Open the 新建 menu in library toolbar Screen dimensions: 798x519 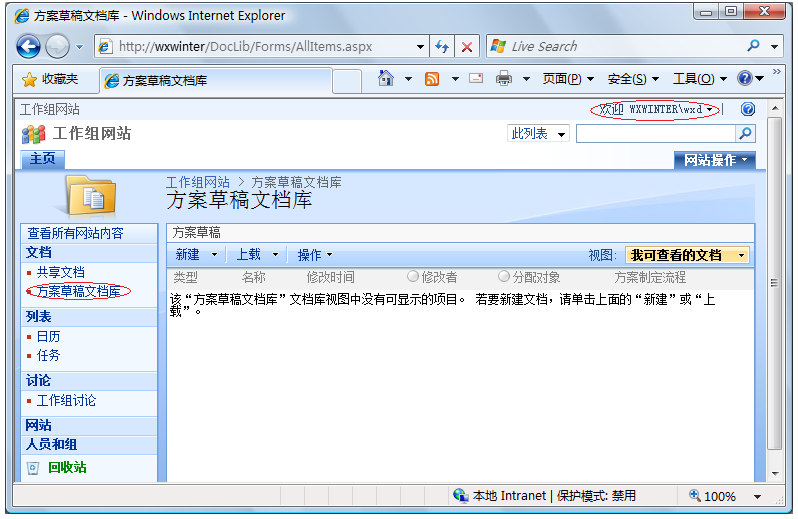click(196, 254)
